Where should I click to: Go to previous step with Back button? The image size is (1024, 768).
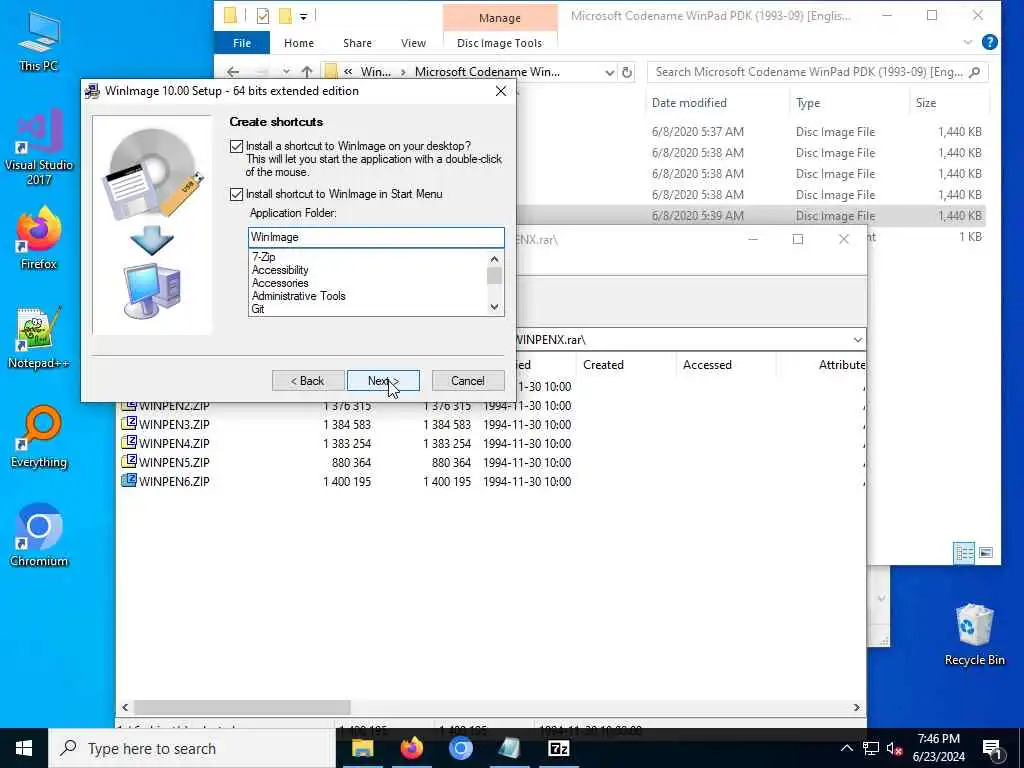[x=308, y=381]
